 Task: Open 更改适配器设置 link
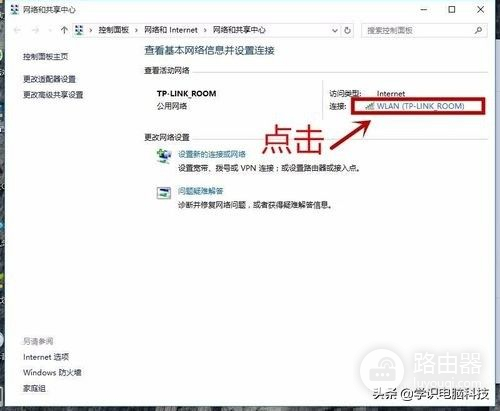click(x=49, y=79)
